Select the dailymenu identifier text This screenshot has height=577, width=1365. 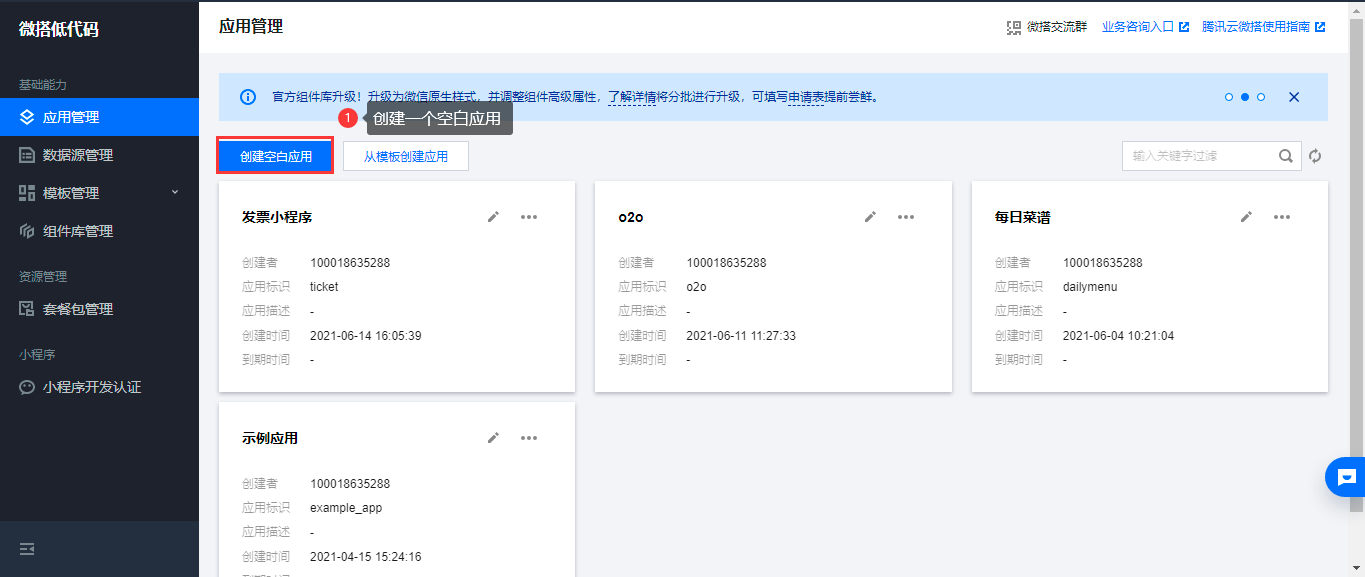tap(1090, 287)
